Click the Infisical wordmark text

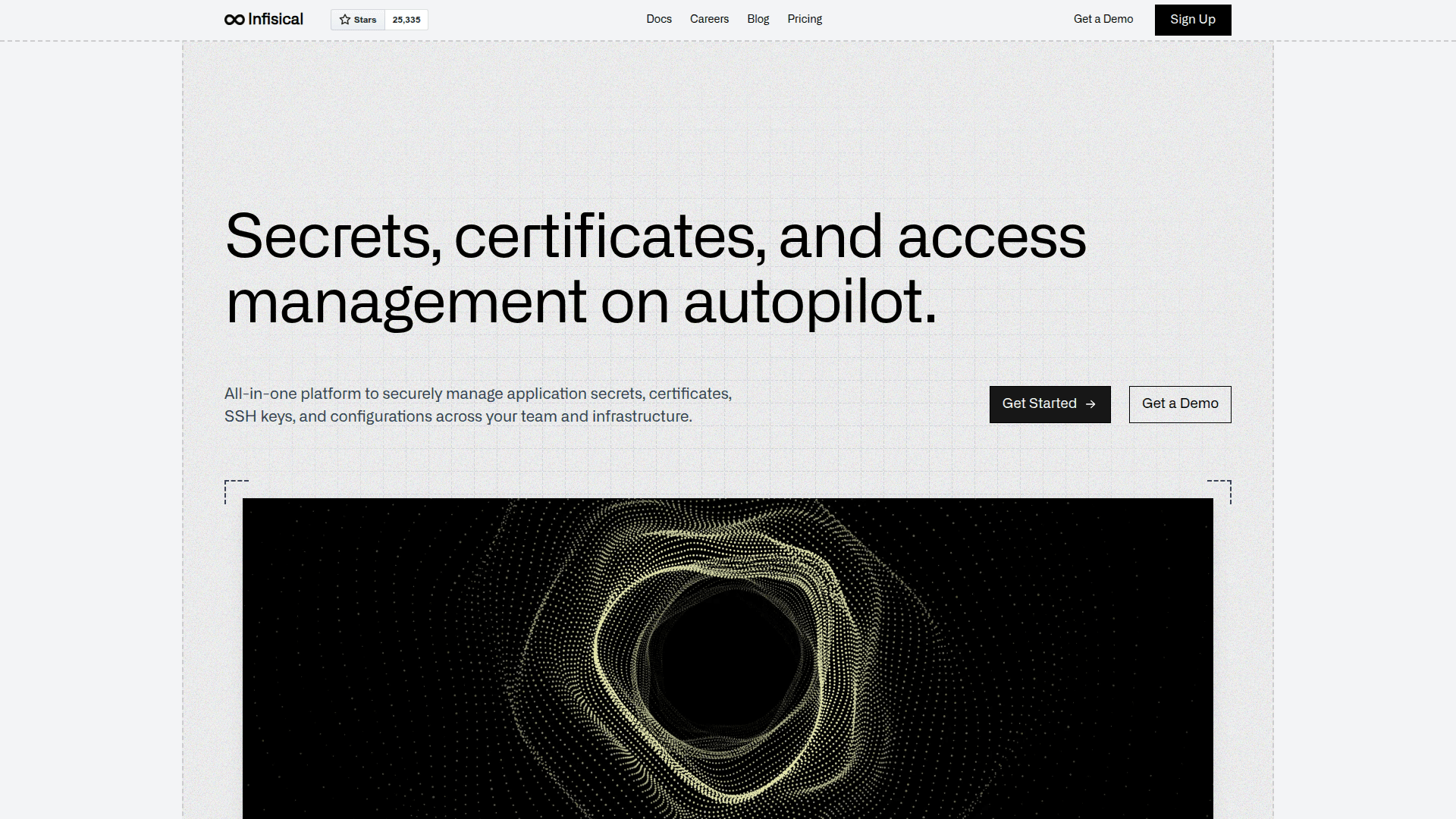pos(275,19)
